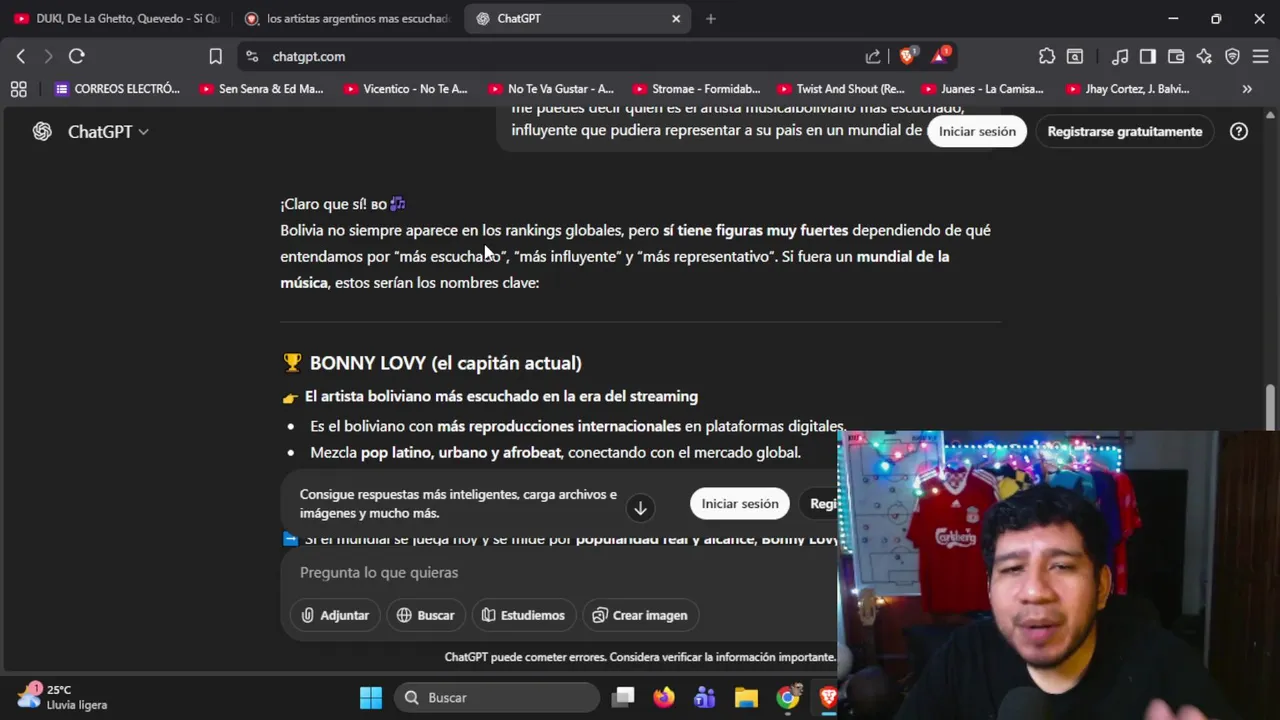Open Firefox from the taskbar
The width and height of the screenshot is (1280, 720).
(664, 697)
